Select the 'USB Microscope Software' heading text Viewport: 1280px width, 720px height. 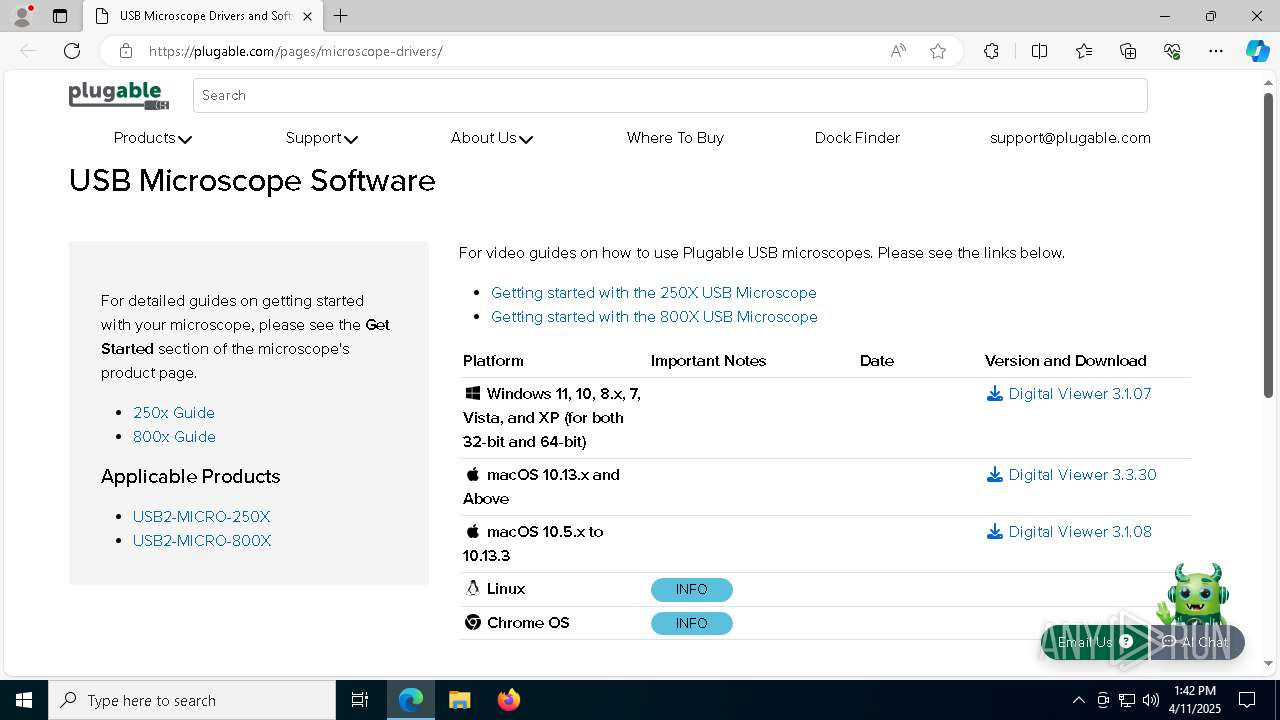252,181
